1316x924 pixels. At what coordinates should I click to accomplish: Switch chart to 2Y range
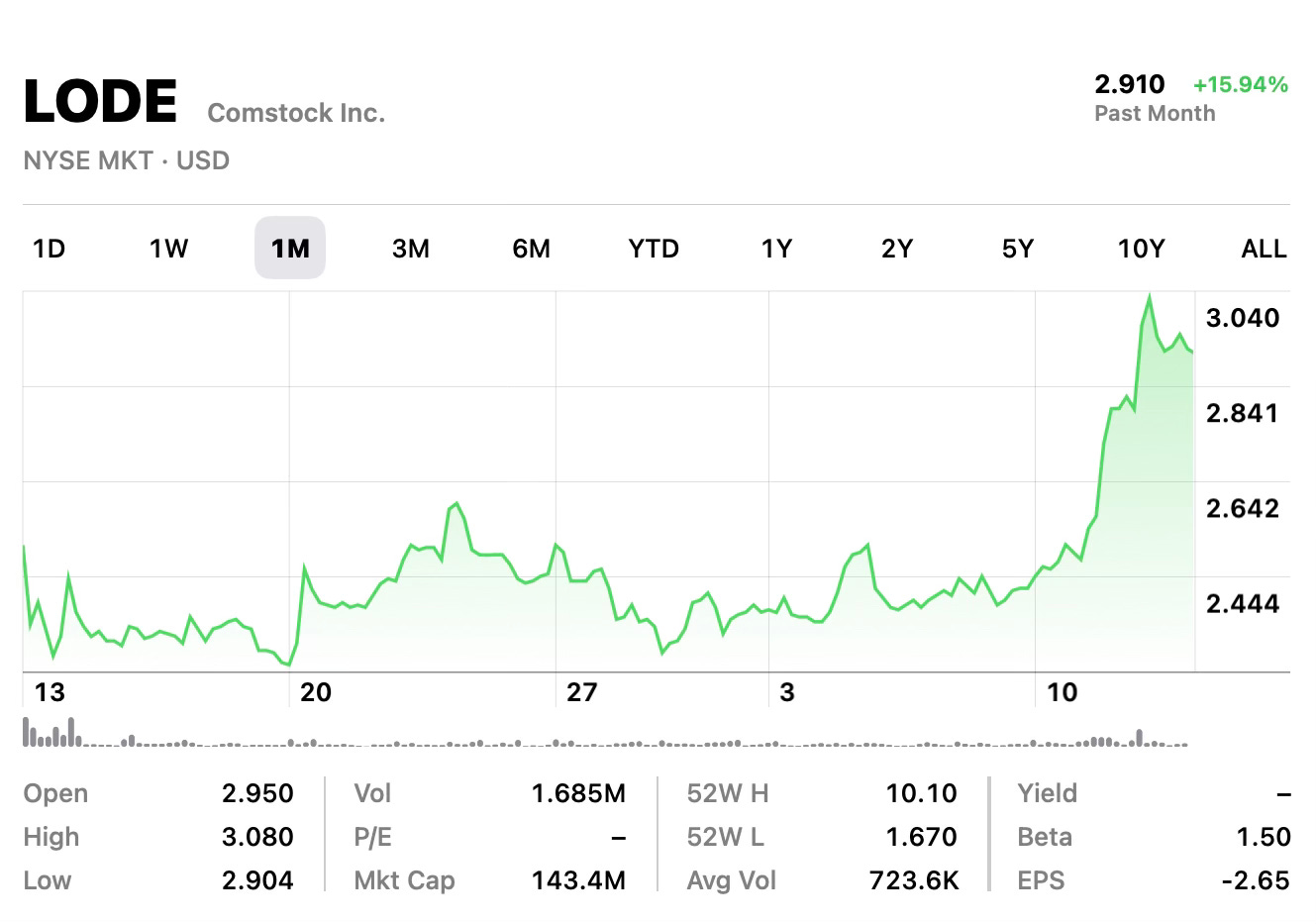[x=897, y=248]
